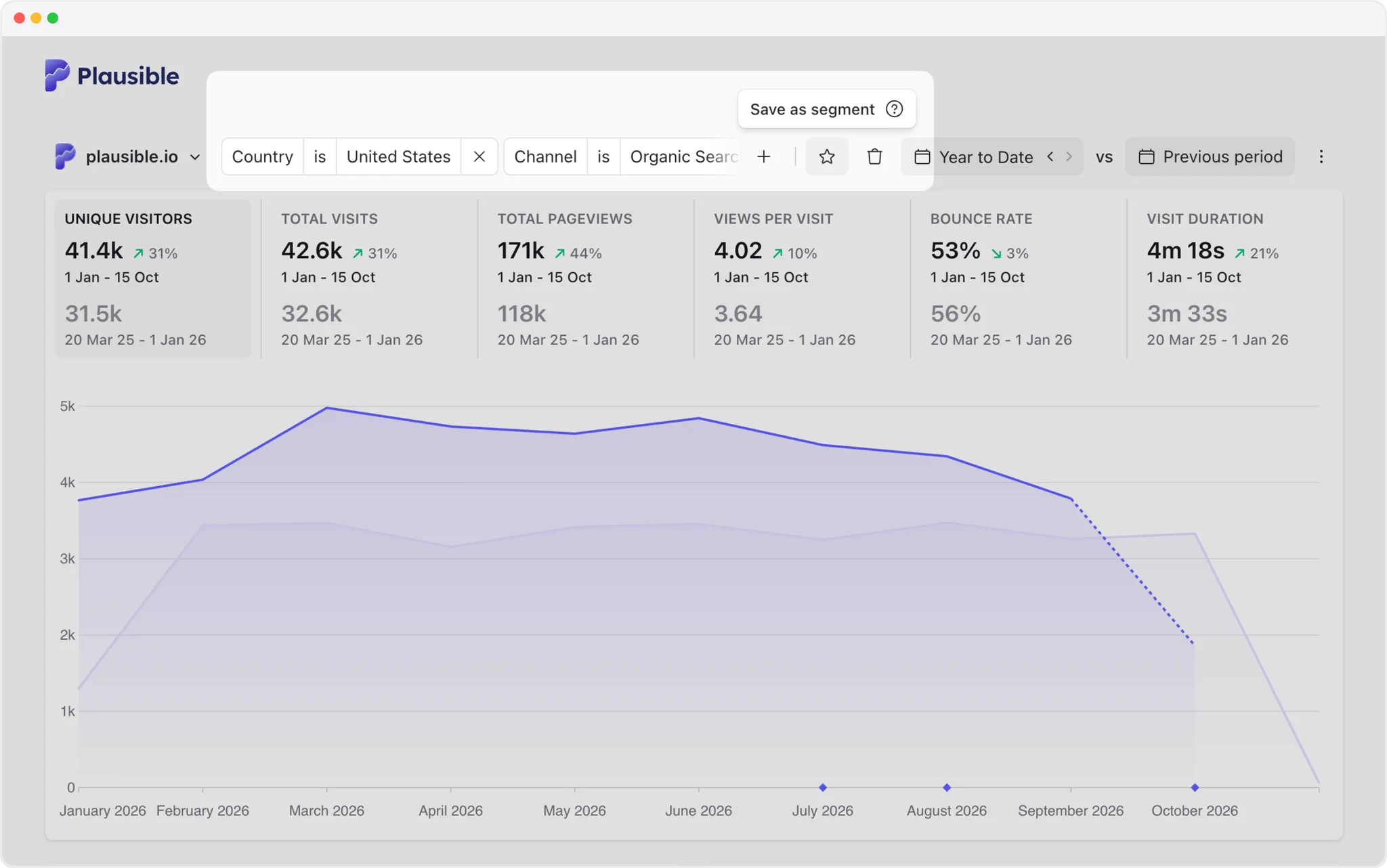Click the August 2026 diamond marker
Screen dimensions: 1387x868
click(x=947, y=787)
